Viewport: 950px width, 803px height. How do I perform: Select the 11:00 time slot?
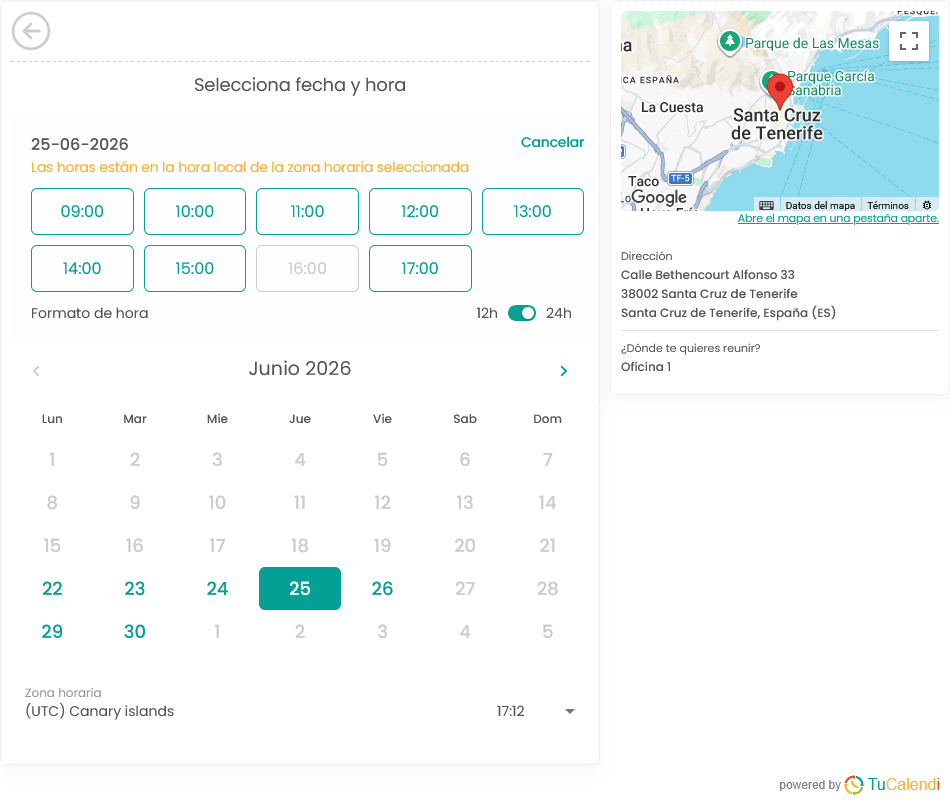[307, 212]
